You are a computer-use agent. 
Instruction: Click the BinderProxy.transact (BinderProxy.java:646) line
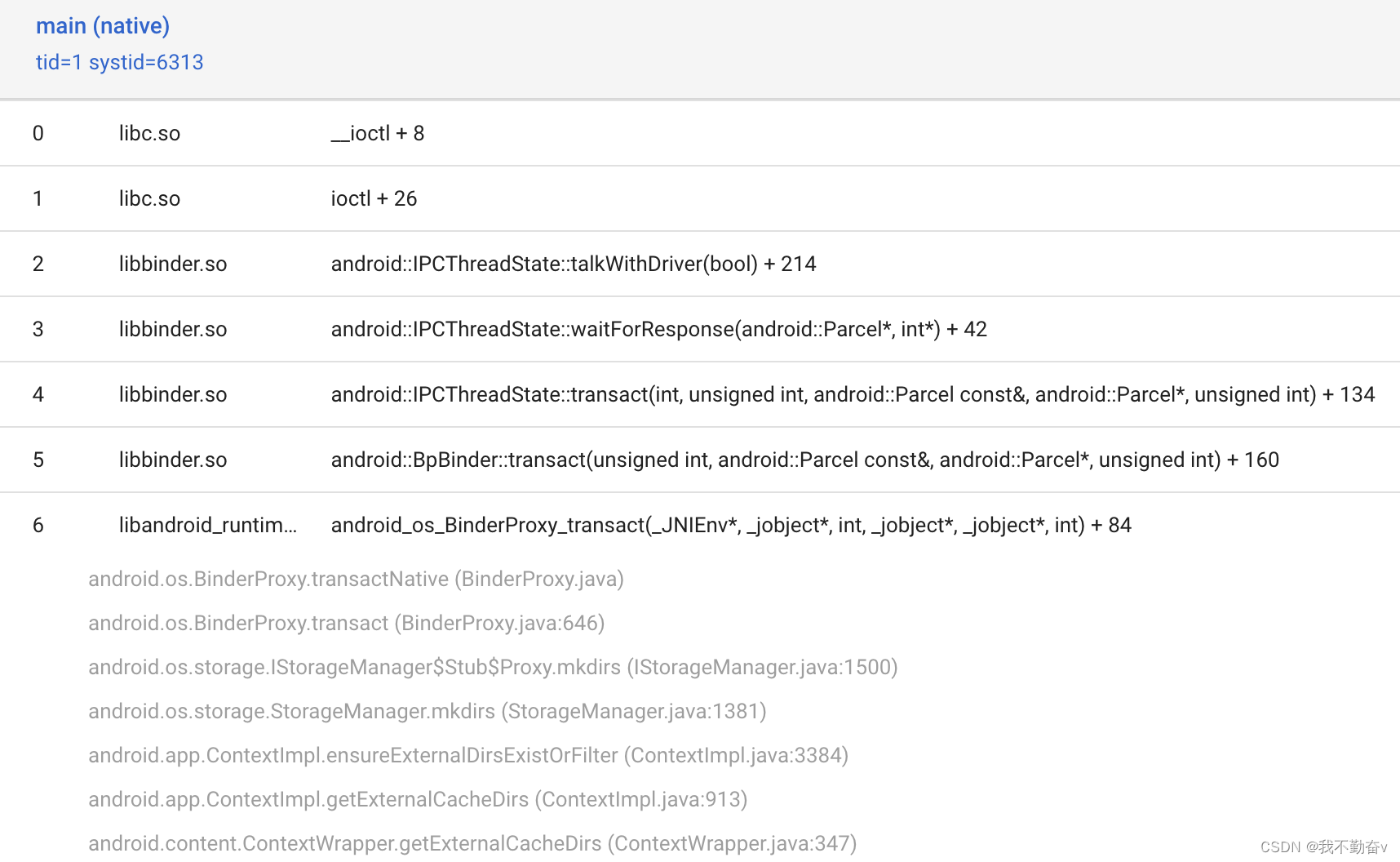coord(346,623)
